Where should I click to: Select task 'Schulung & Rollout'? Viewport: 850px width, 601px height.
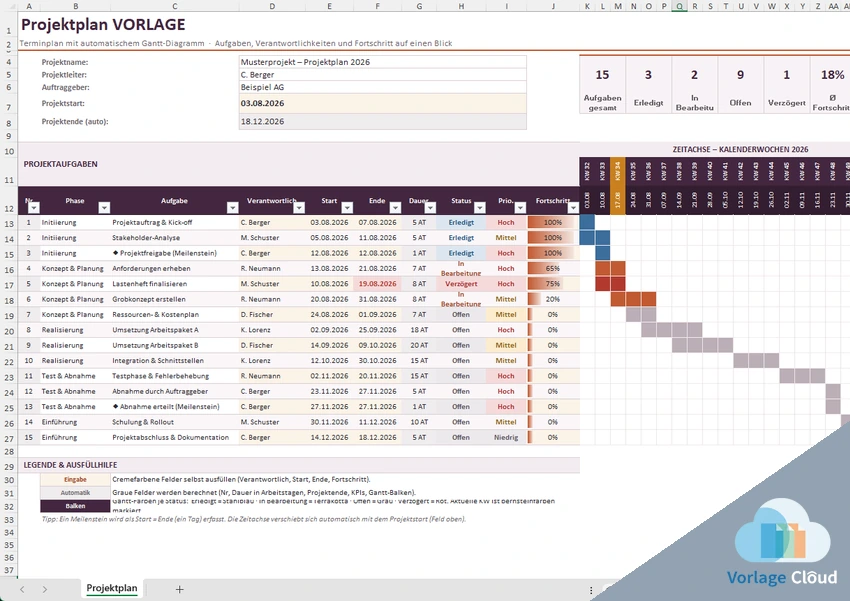[x=175, y=422]
